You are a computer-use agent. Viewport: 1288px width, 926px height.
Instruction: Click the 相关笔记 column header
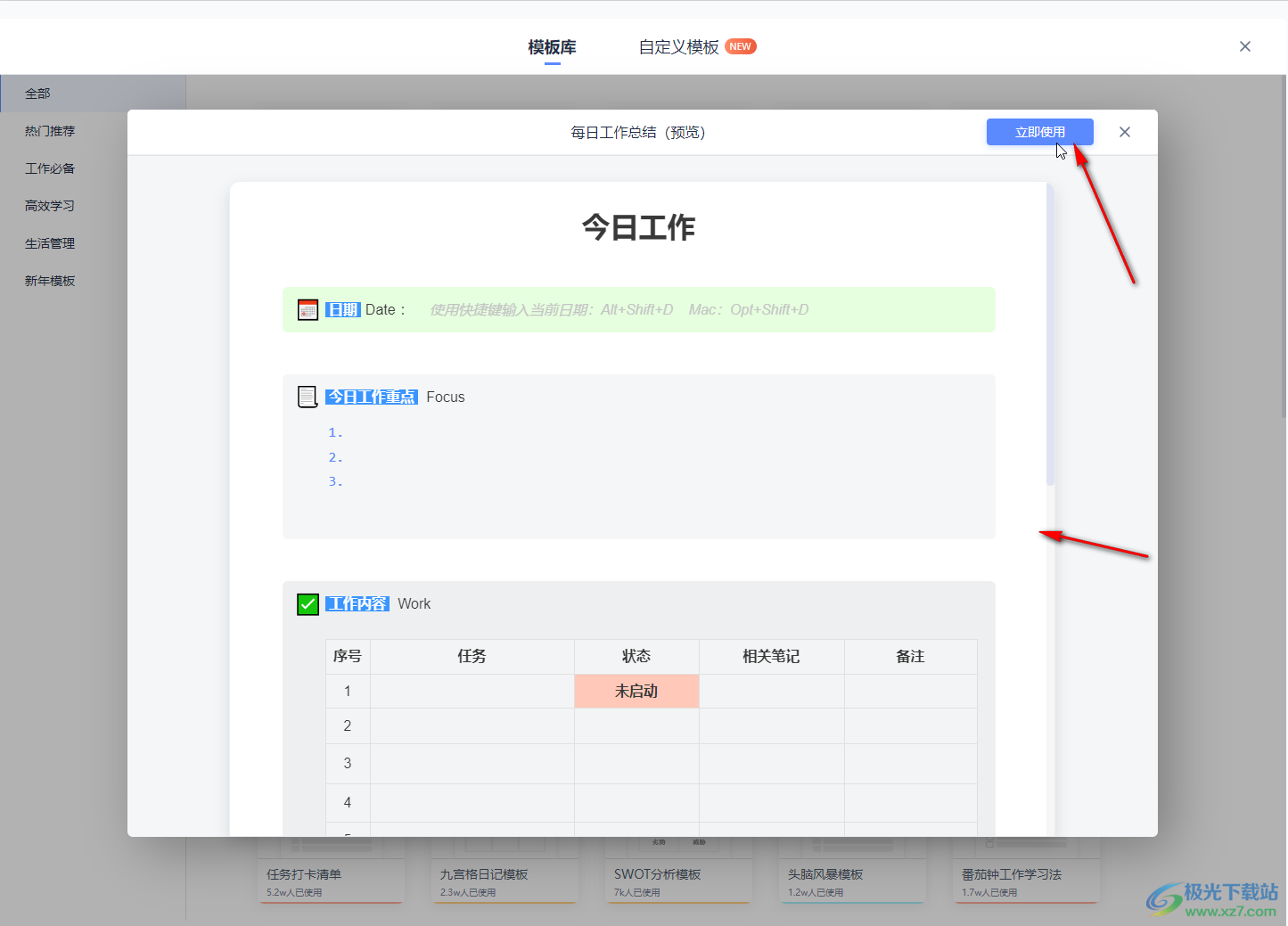772,656
